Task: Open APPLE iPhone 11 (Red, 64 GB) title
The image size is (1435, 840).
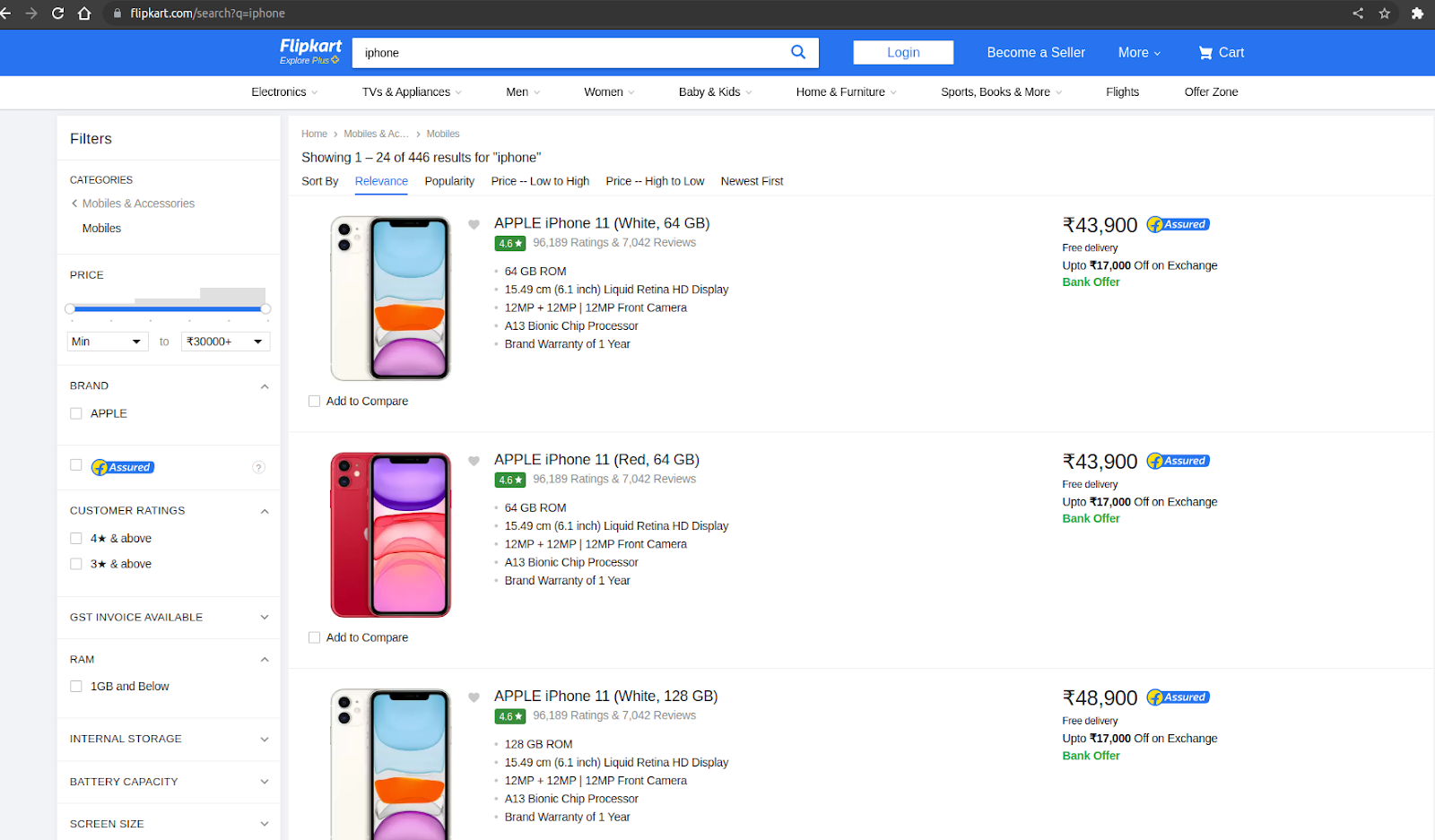Action: [x=596, y=460]
